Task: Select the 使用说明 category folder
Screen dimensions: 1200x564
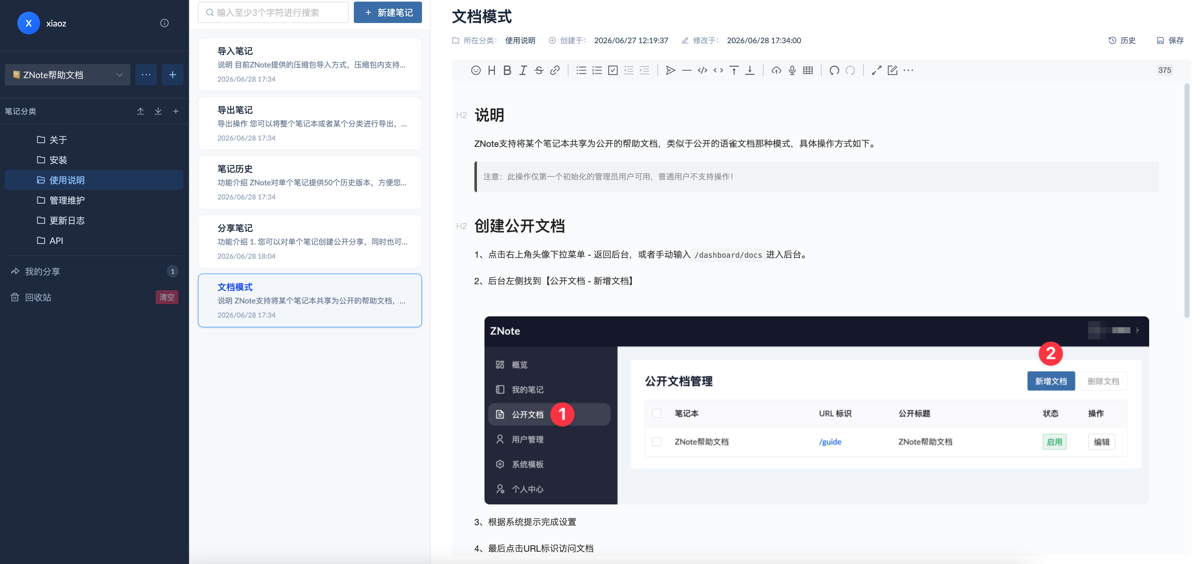Action: (x=94, y=180)
